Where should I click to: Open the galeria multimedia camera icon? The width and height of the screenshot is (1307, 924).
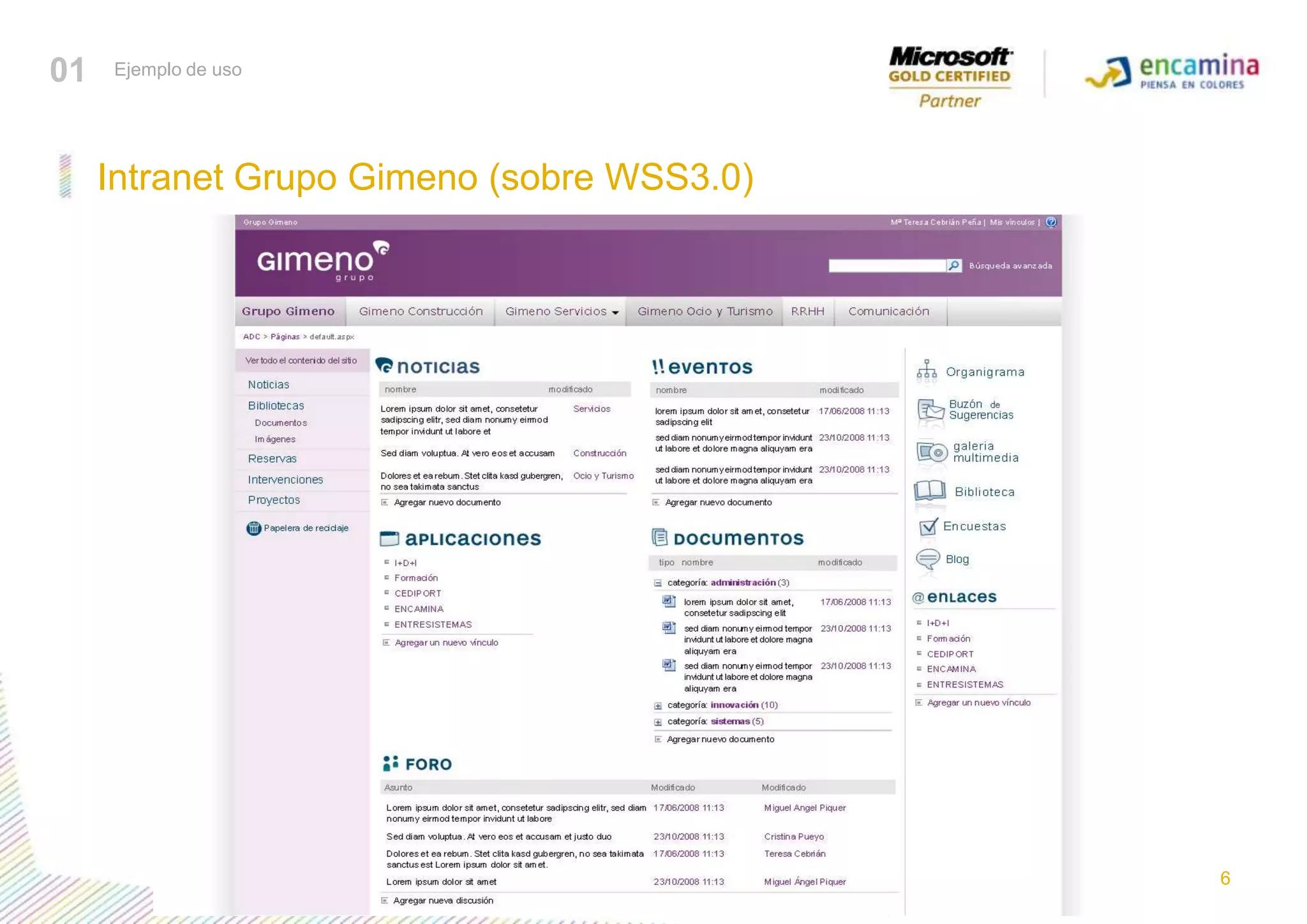(x=932, y=452)
